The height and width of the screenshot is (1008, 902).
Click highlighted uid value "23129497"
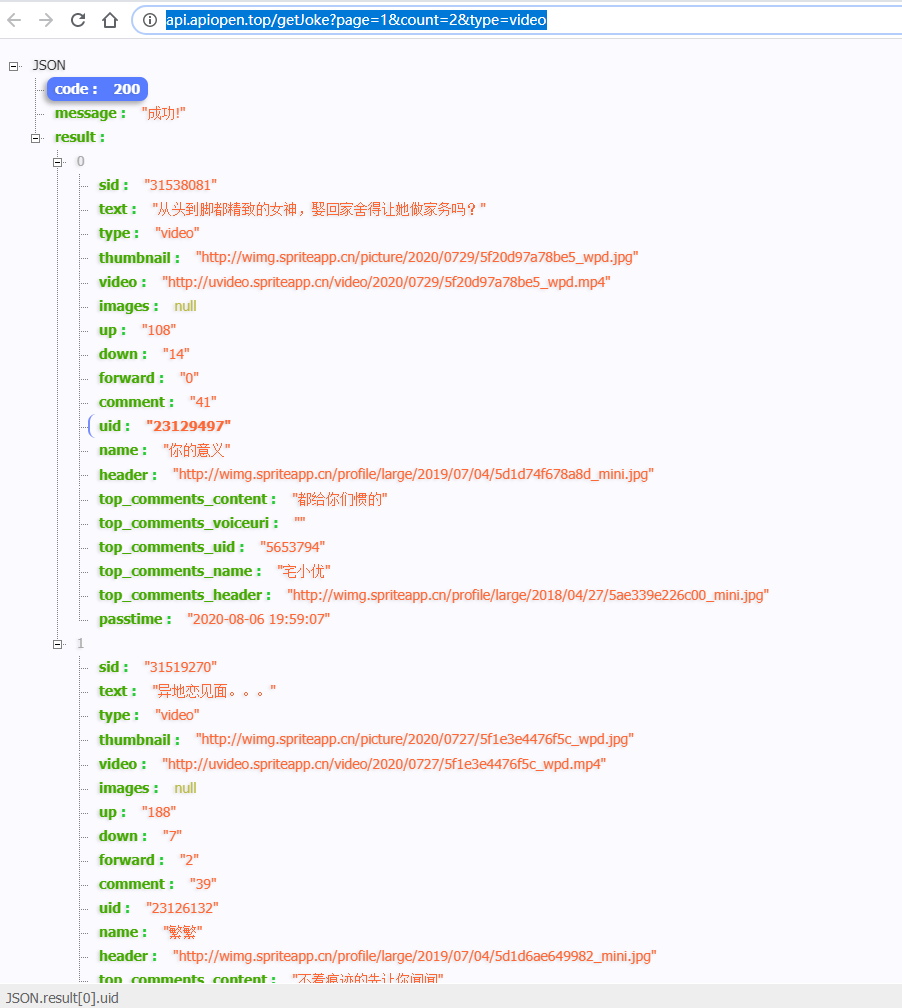click(188, 426)
